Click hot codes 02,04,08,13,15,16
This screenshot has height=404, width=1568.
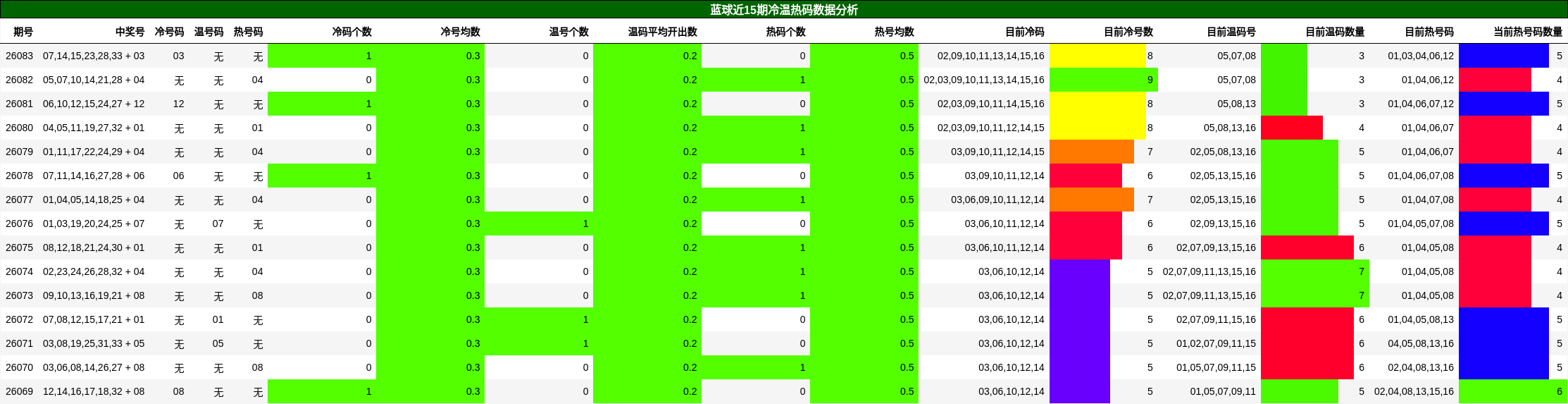1414,391
